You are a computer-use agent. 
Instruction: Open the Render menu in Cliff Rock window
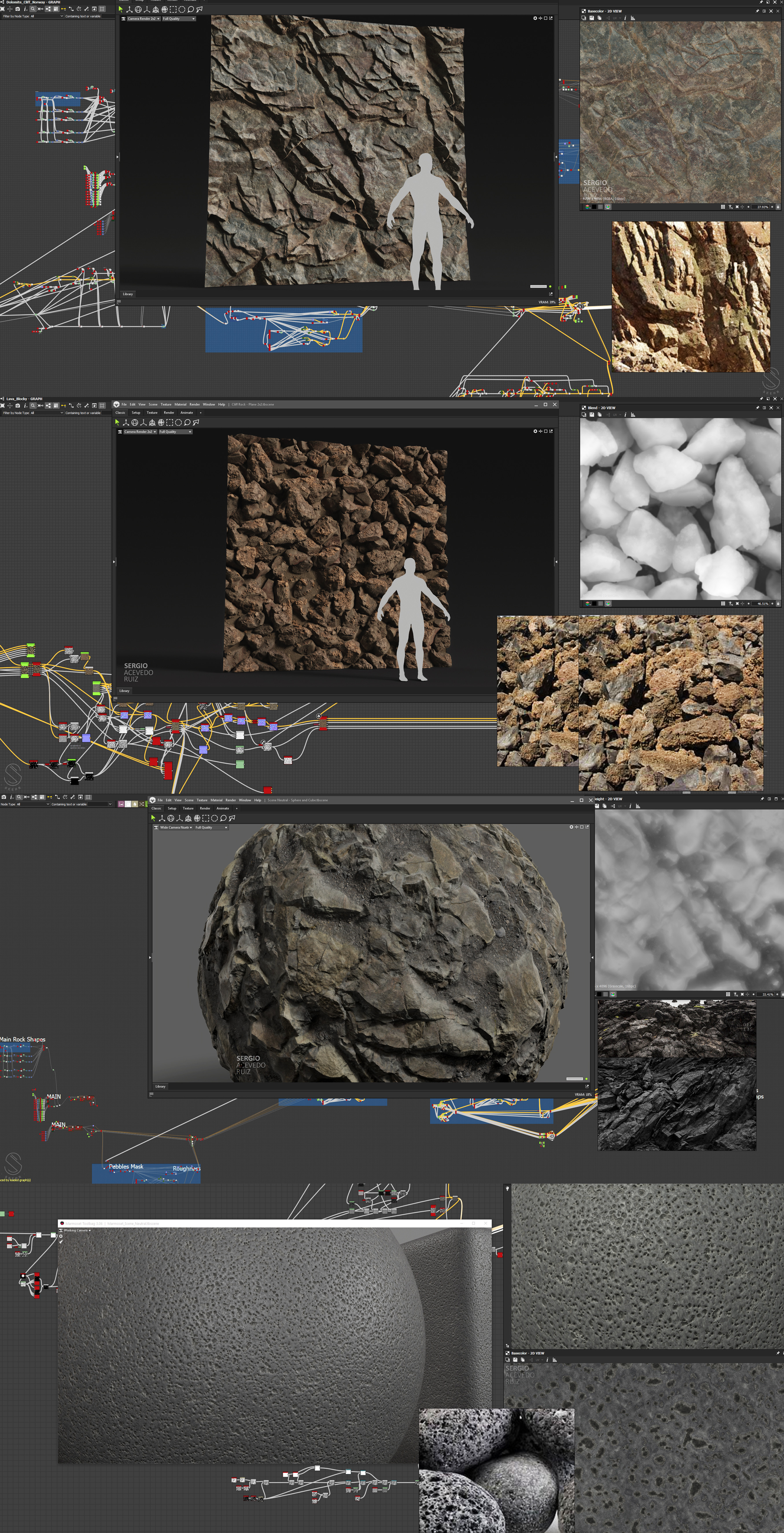click(195, 405)
